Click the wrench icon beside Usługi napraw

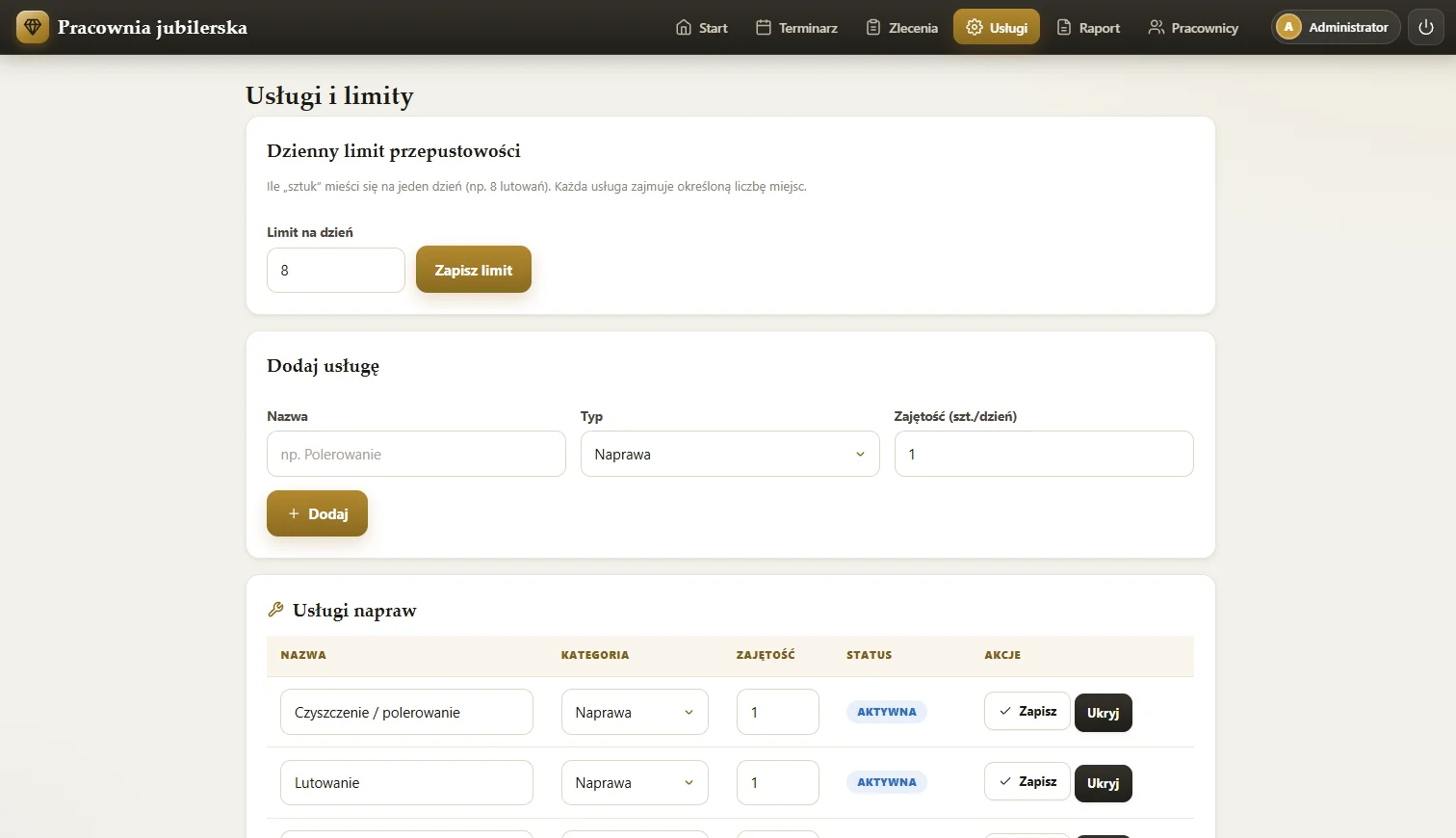click(275, 610)
